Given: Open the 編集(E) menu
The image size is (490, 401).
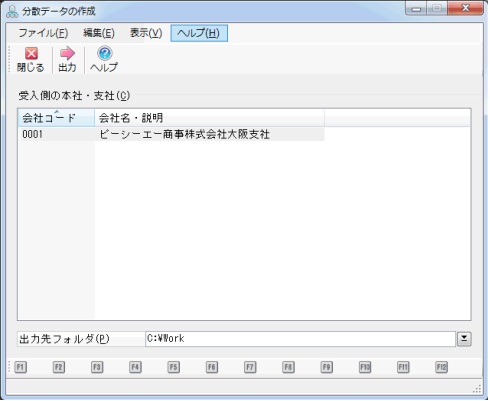Looking at the screenshot, I should (99, 33).
